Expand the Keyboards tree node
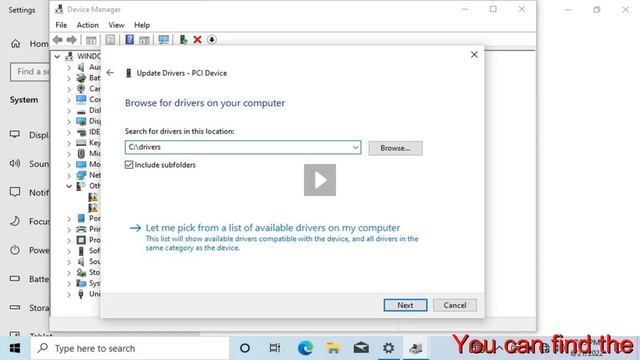Image resolution: width=640 pixels, height=360 pixels. click(69, 143)
